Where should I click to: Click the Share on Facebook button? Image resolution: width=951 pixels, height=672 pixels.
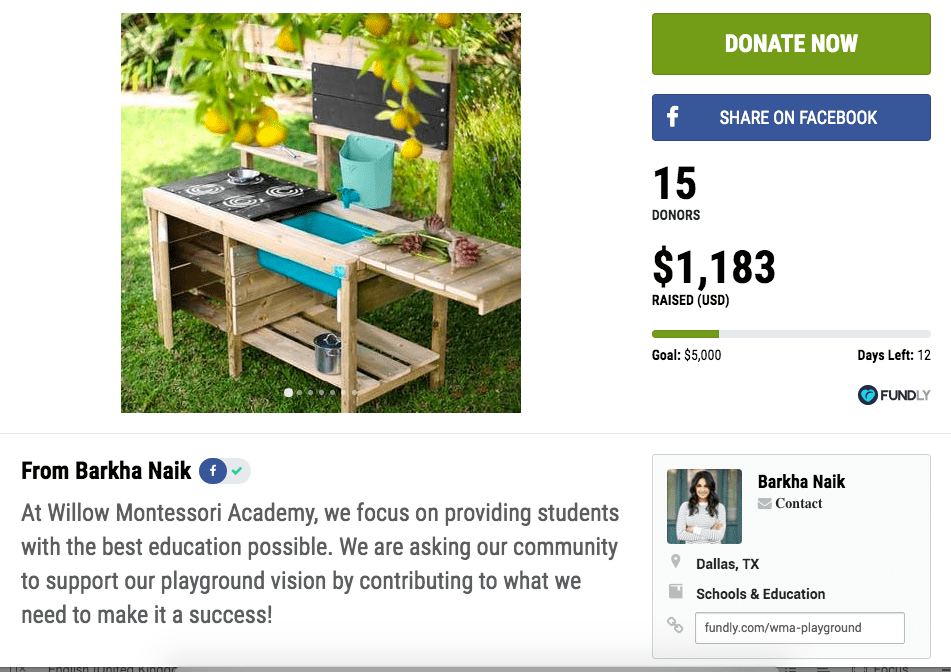click(790, 117)
